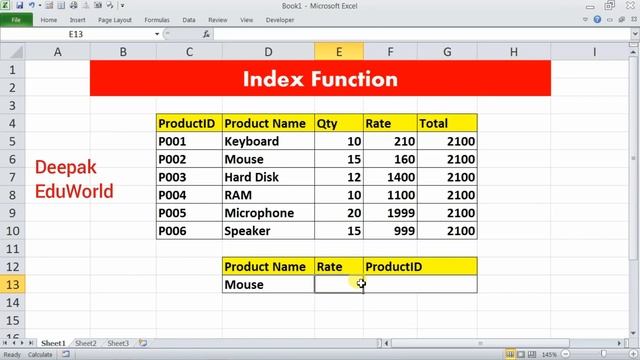This screenshot has width=640, height=360.
Task: Click the Deepak EduWorld text
Action: click(x=74, y=179)
